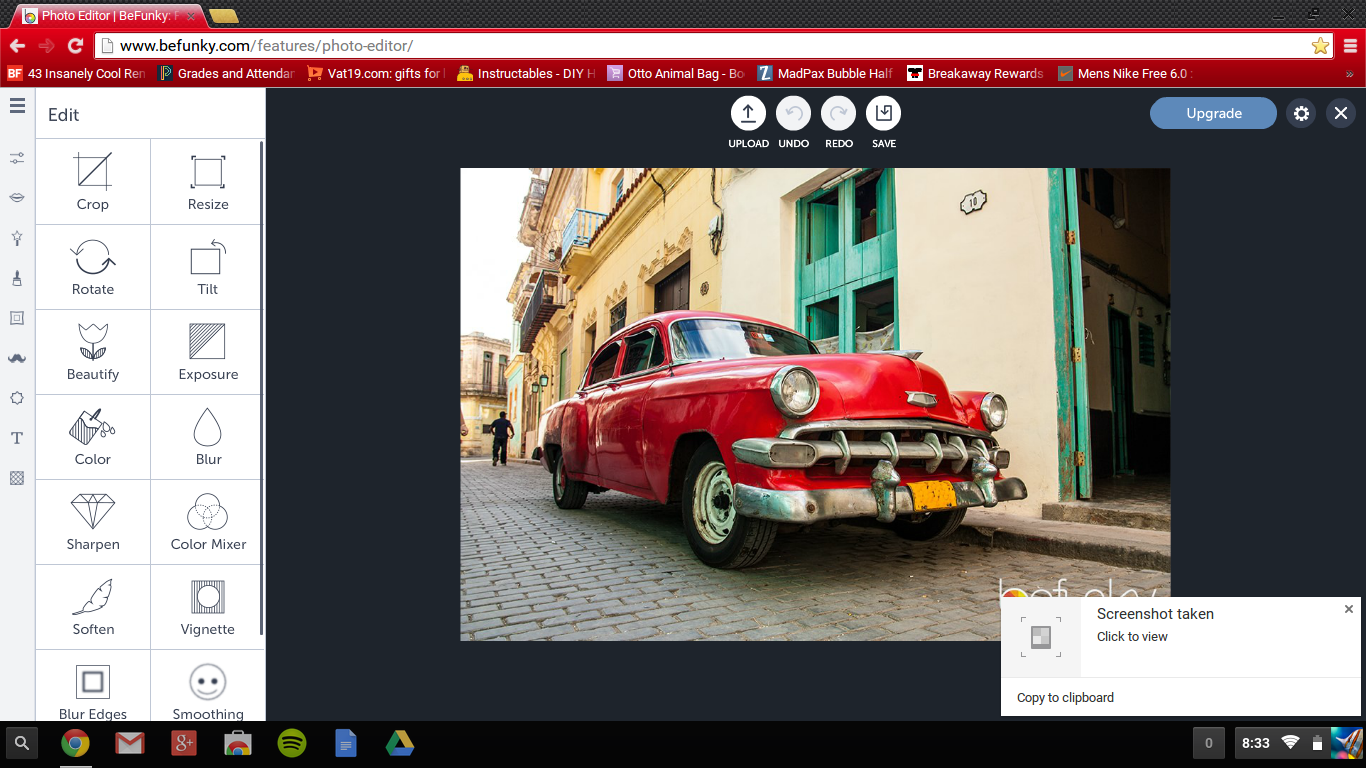Open Google+ from the shelf

tap(183, 743)
